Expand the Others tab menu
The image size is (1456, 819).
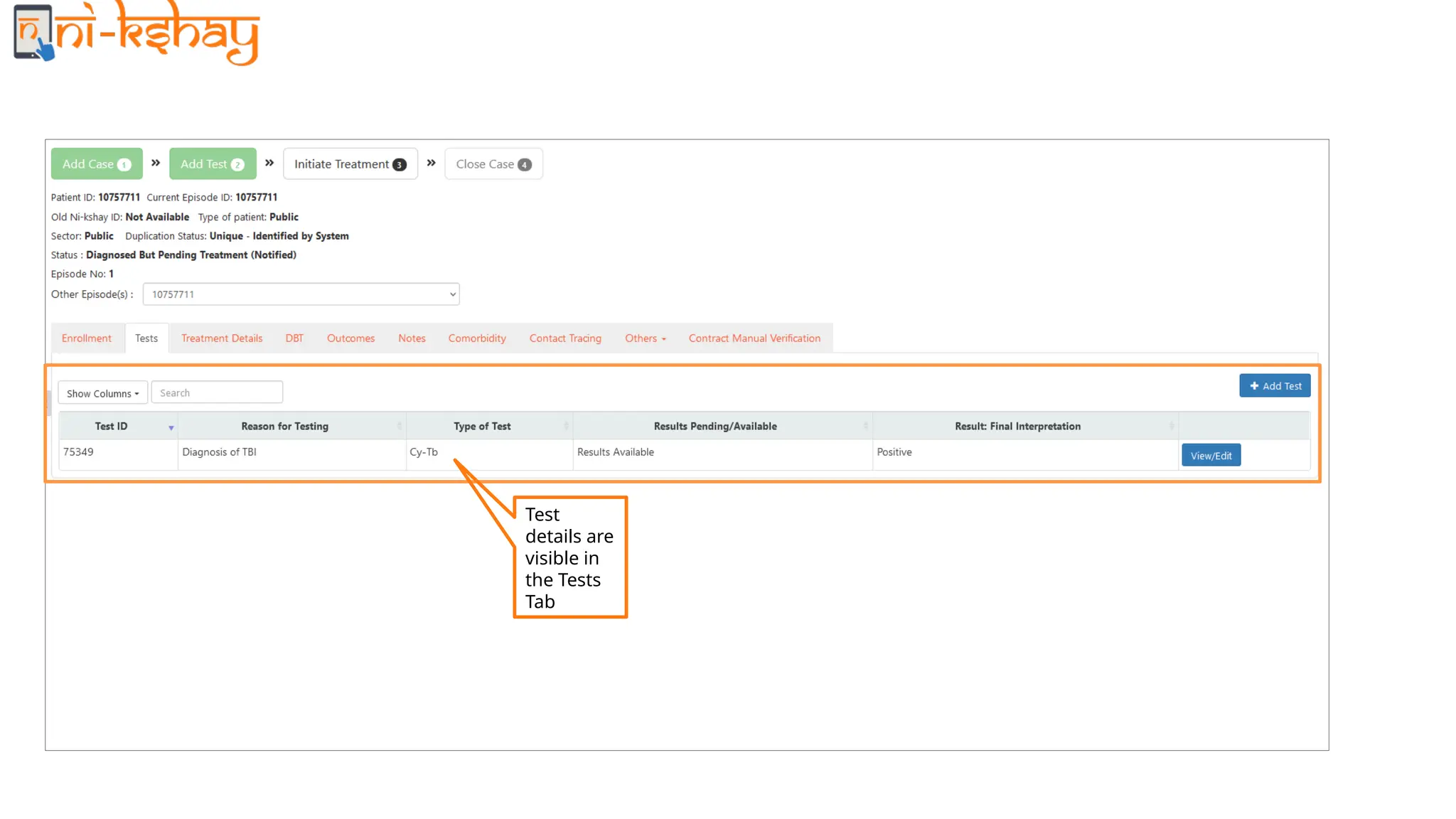645,338
